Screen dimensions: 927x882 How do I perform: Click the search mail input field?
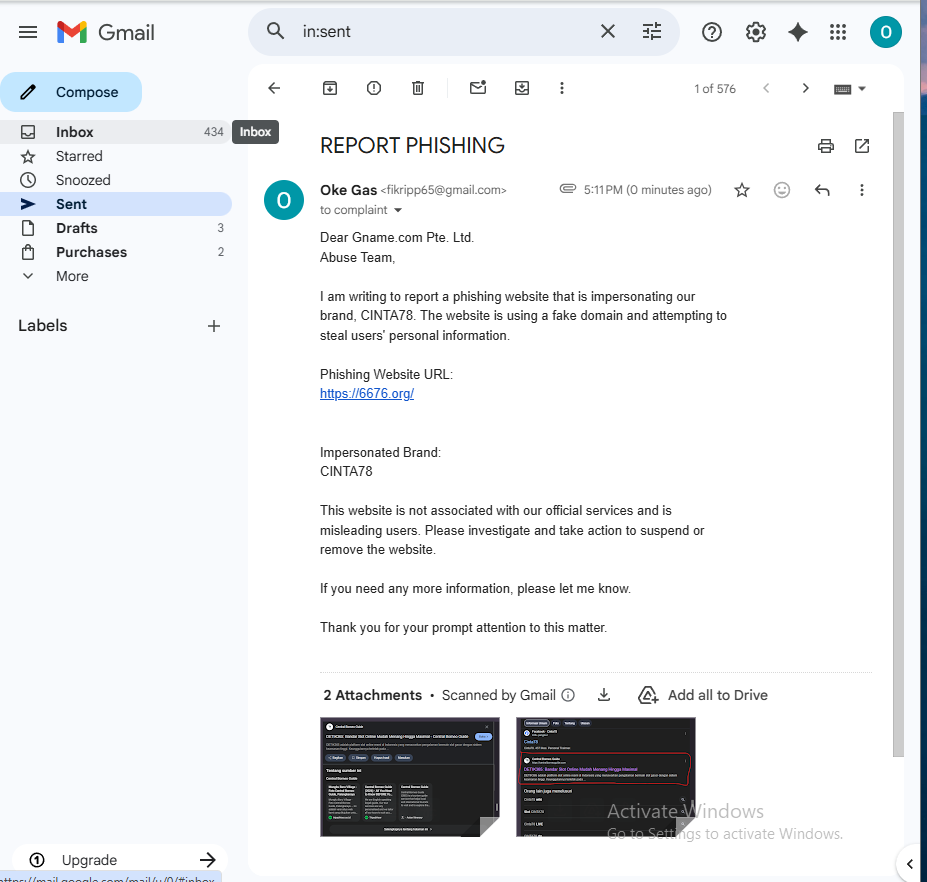443,31
